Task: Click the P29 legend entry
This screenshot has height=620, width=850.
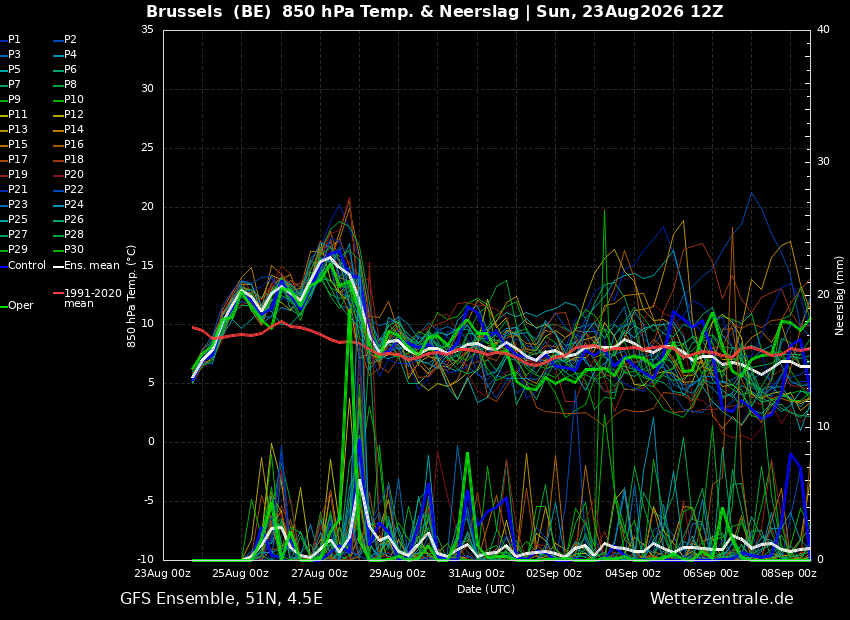Action: (x=14, y=249)
